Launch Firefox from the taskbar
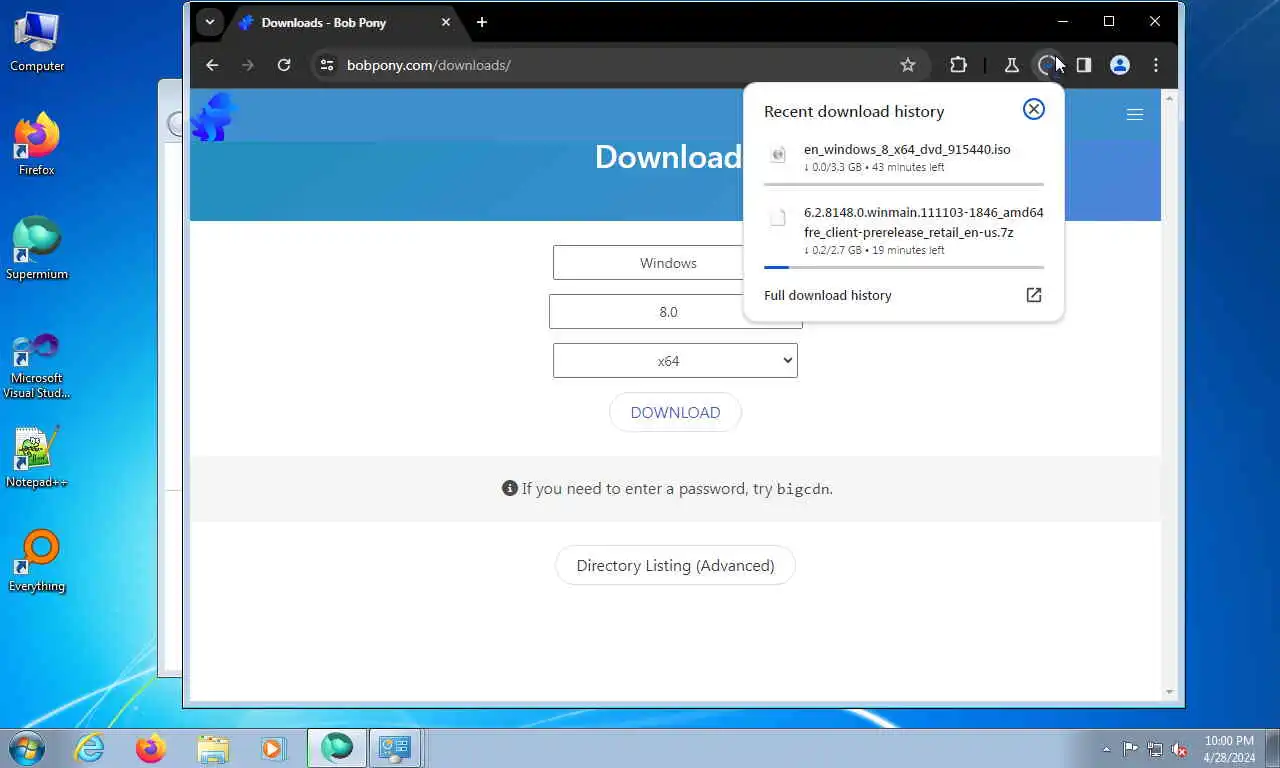 [x=151, y=748]
